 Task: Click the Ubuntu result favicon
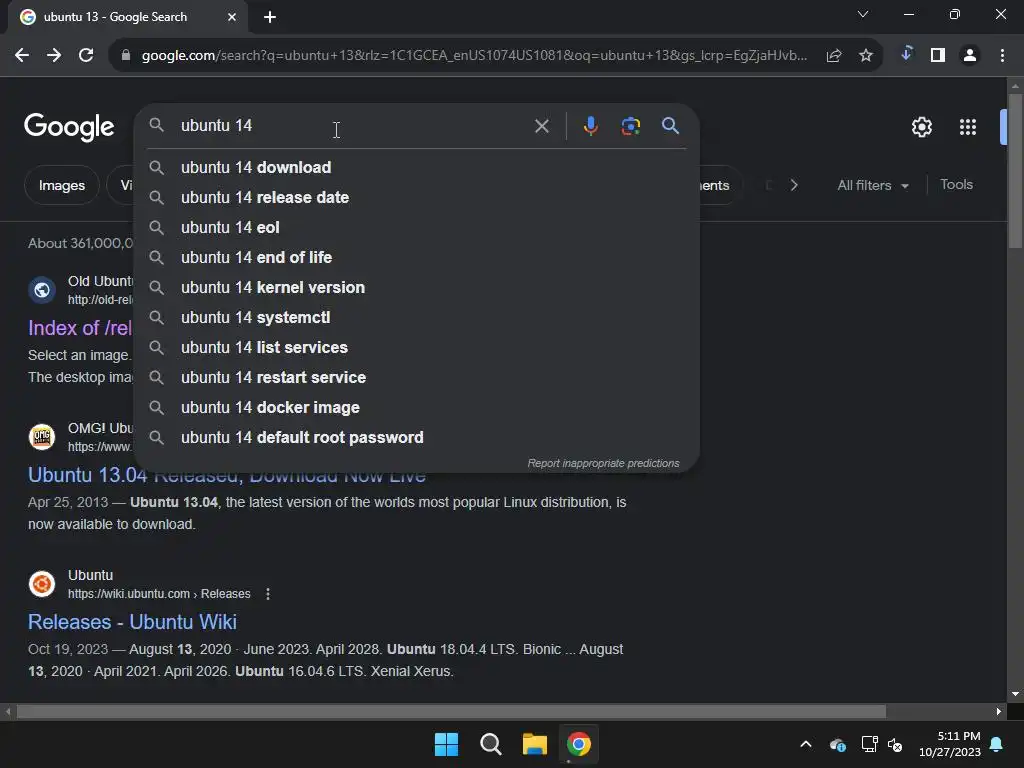tap(42, 584)
